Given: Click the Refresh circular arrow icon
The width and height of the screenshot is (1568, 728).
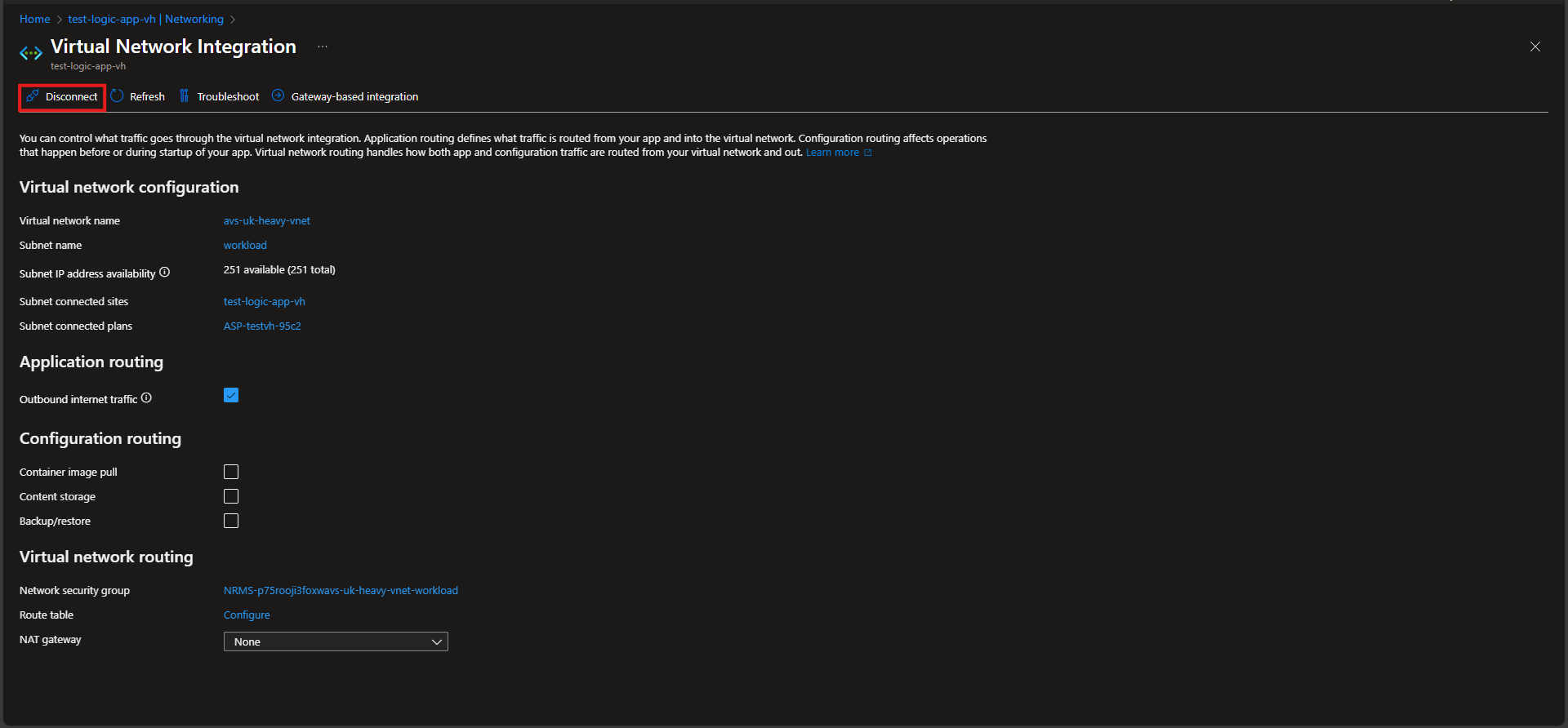Looking at the screenshot, I should [x=117, y=96].
